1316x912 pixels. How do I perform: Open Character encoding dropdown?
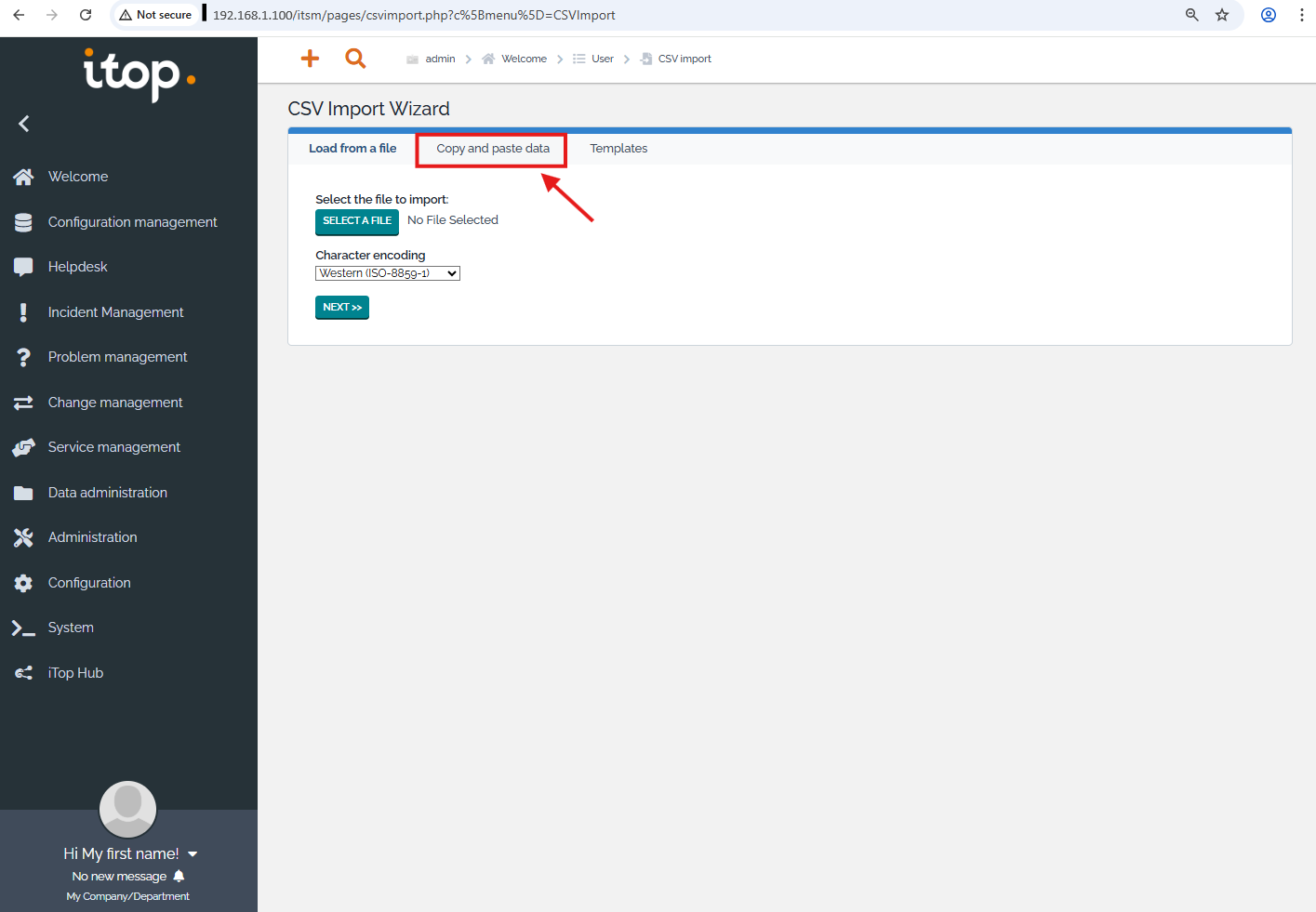point(388,273)
